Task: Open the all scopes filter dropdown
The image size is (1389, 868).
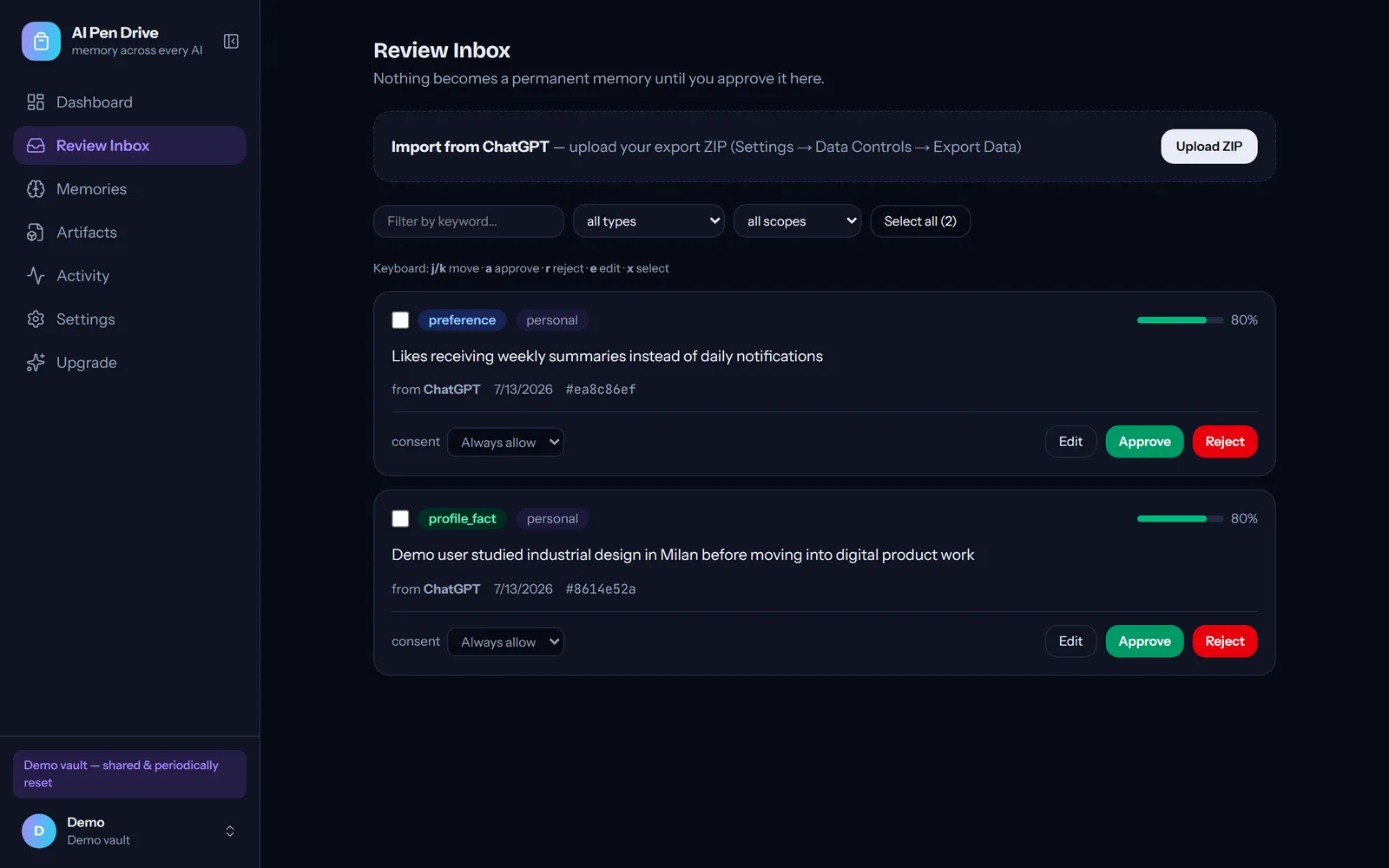Action: 797,221
